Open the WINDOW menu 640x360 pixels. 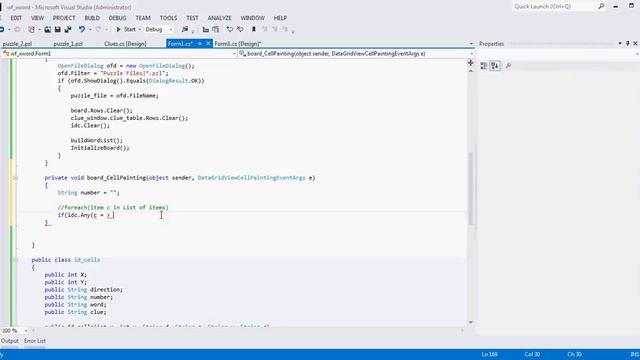pos(252,18)
